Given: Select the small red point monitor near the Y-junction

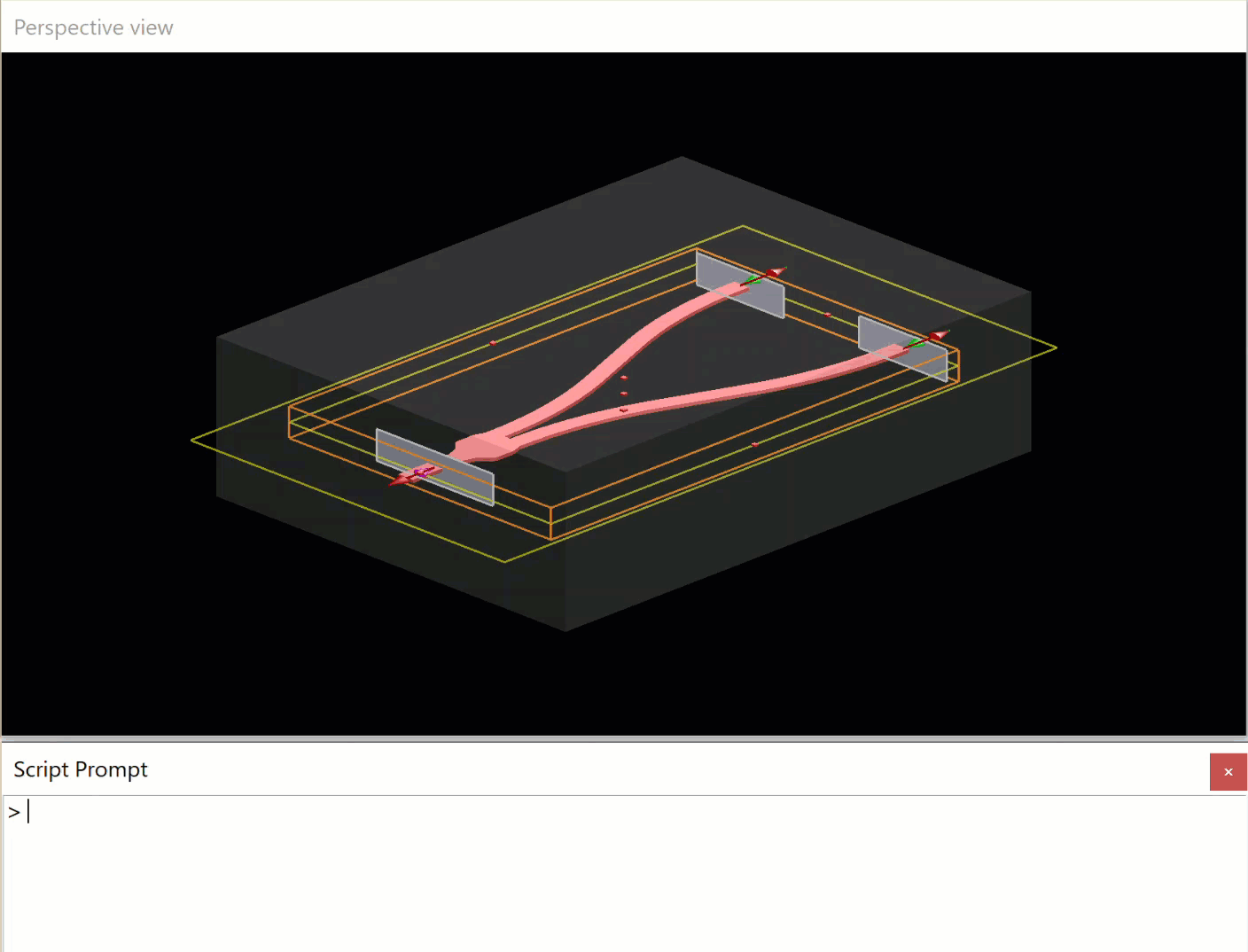Looking at the screenshot, I should pyautogui.click(x=623, y=410).
